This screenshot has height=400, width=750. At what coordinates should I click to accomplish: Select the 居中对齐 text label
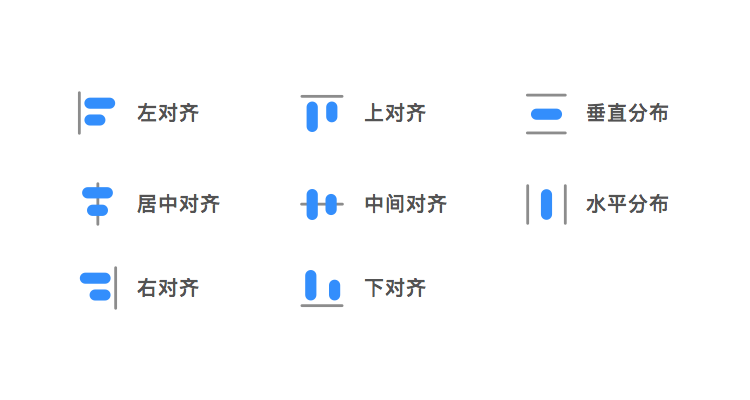point(178,204)
